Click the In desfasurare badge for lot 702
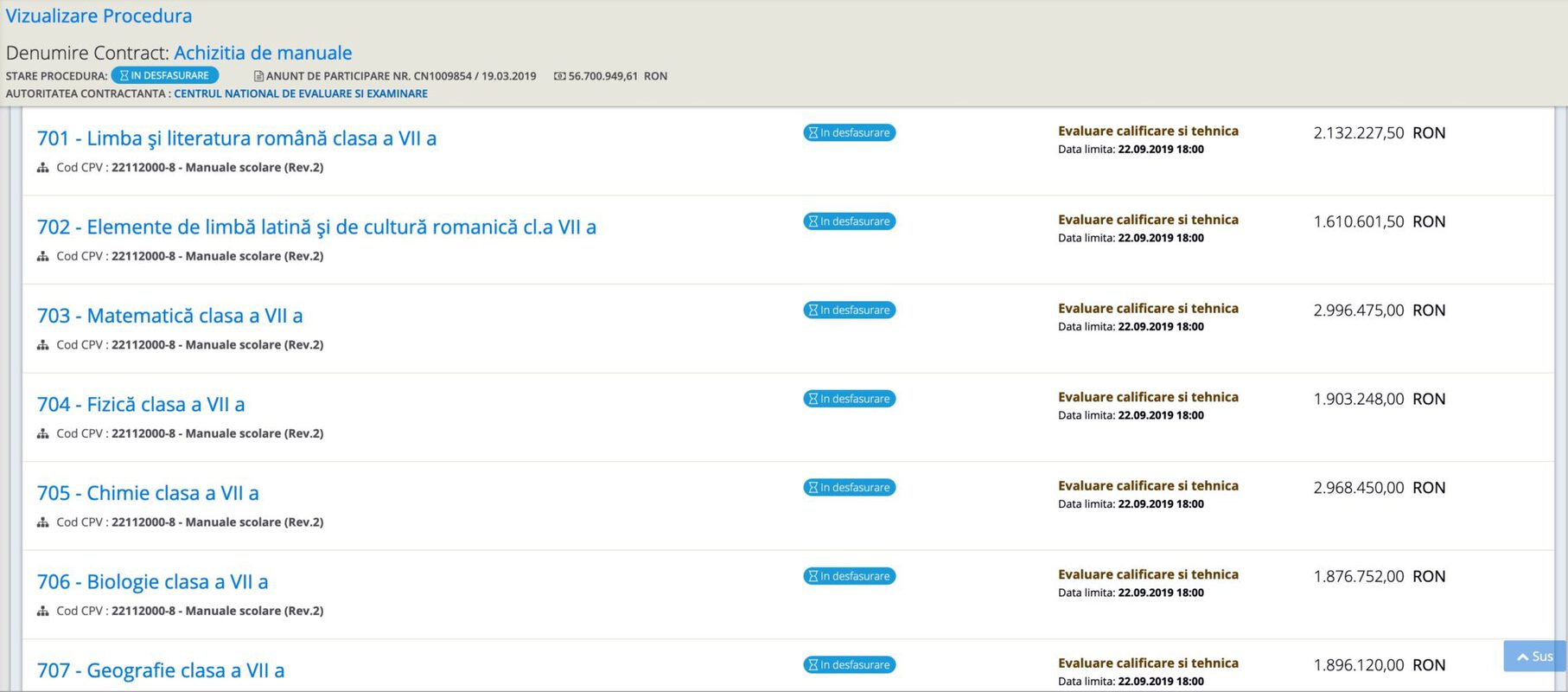This screenshot has height=692, width=1568. pyautogui.click(x=850, y=221)
